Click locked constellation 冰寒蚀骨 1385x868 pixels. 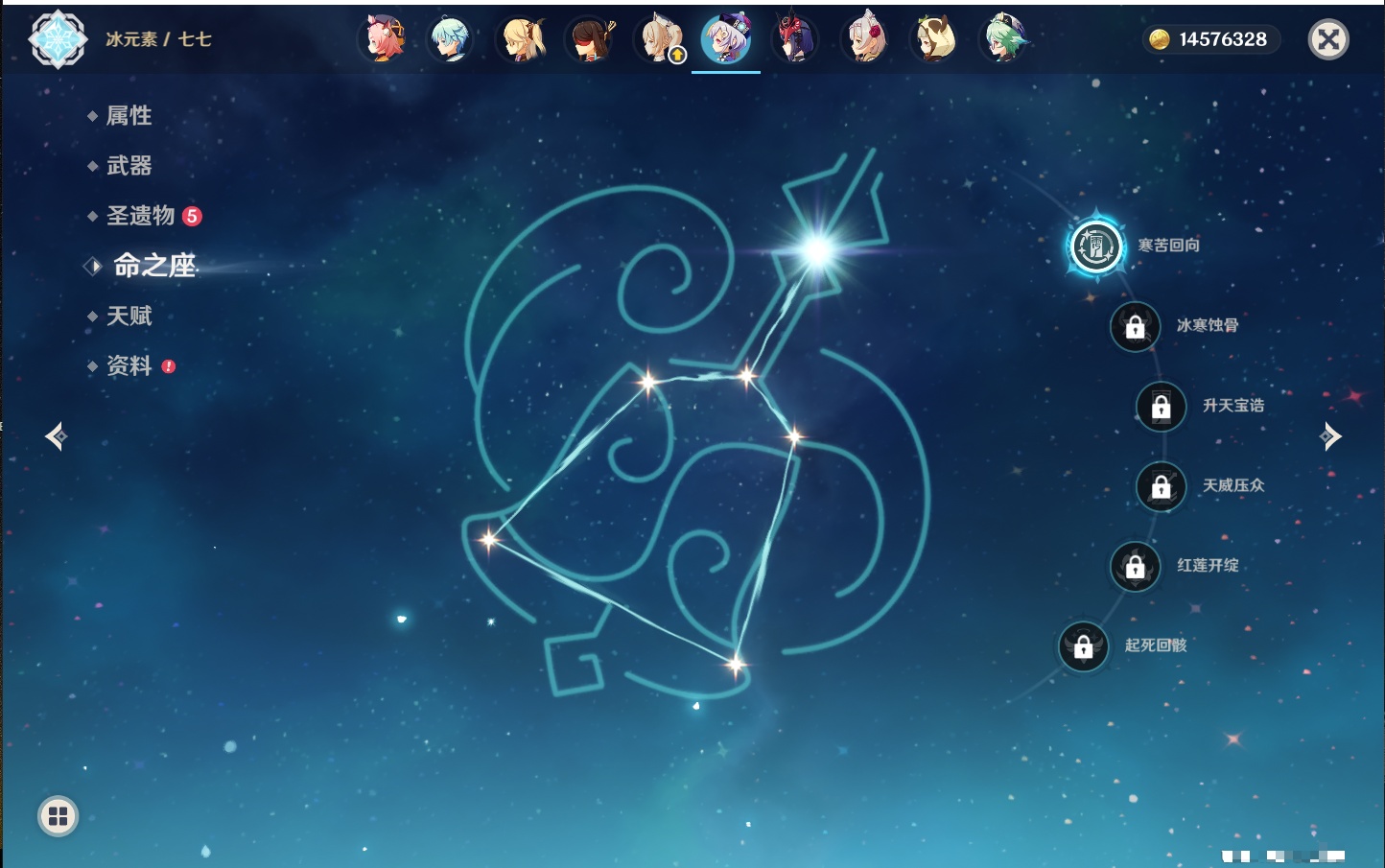[1135, 327]
